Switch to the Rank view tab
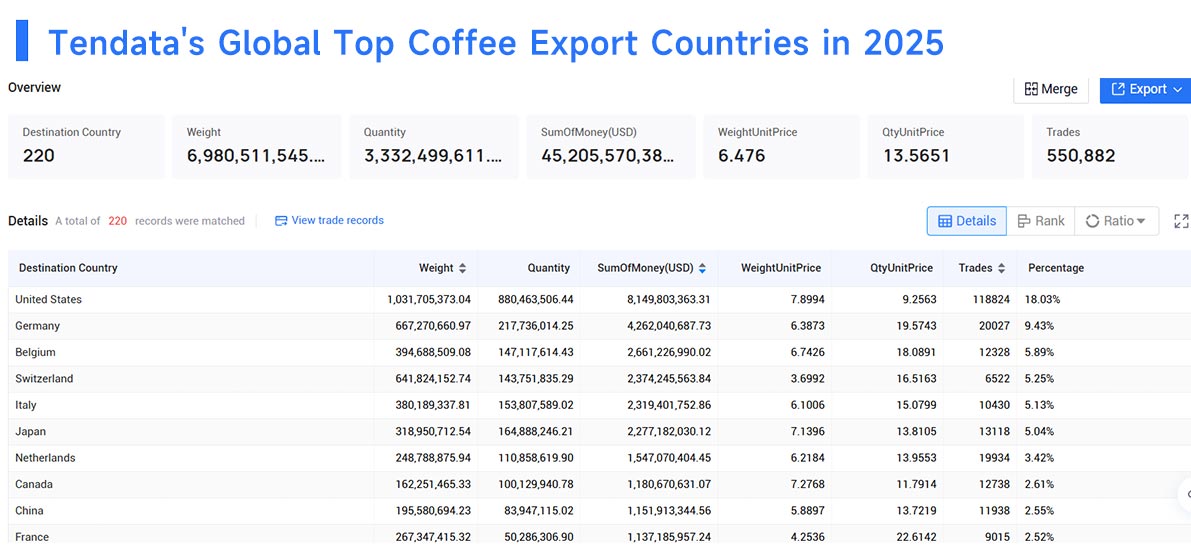The width and height of the screenshot is (1191, 554). tap(1041, 221)
